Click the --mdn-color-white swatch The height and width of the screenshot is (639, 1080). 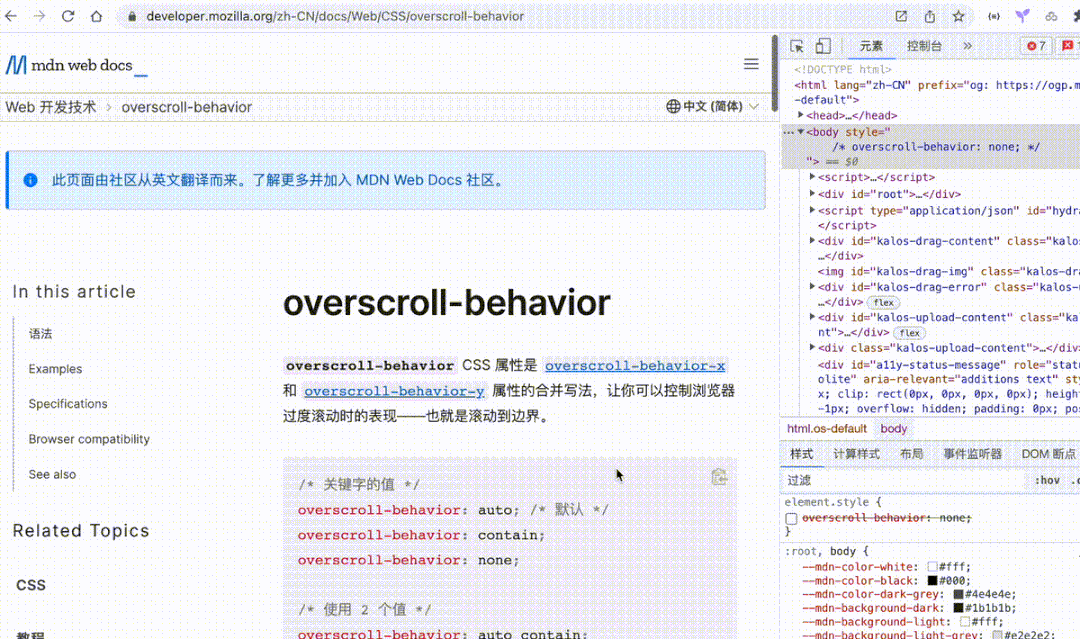(x=932, y=567)
